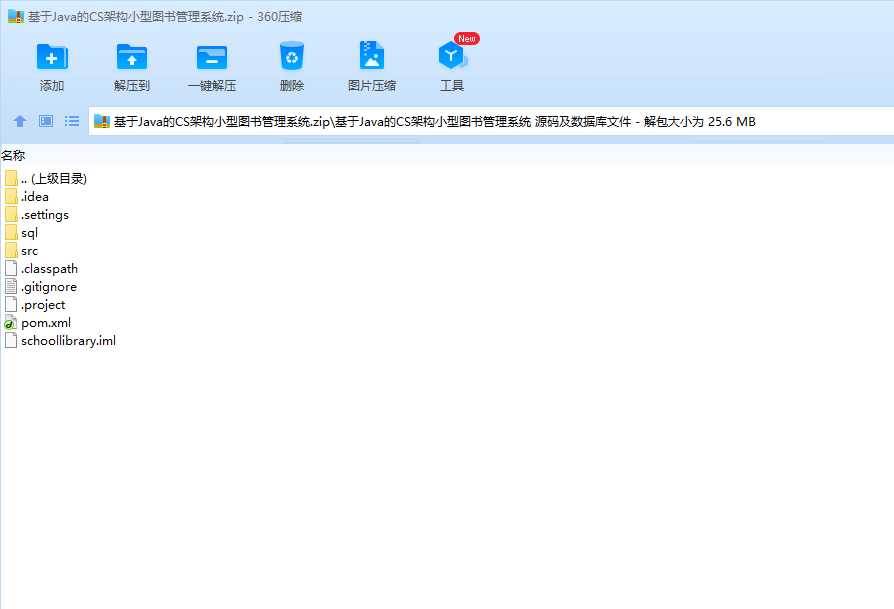Click the pom.xml file icon
This screenshot has height=609, width=894.
click(x=11, y=323)
